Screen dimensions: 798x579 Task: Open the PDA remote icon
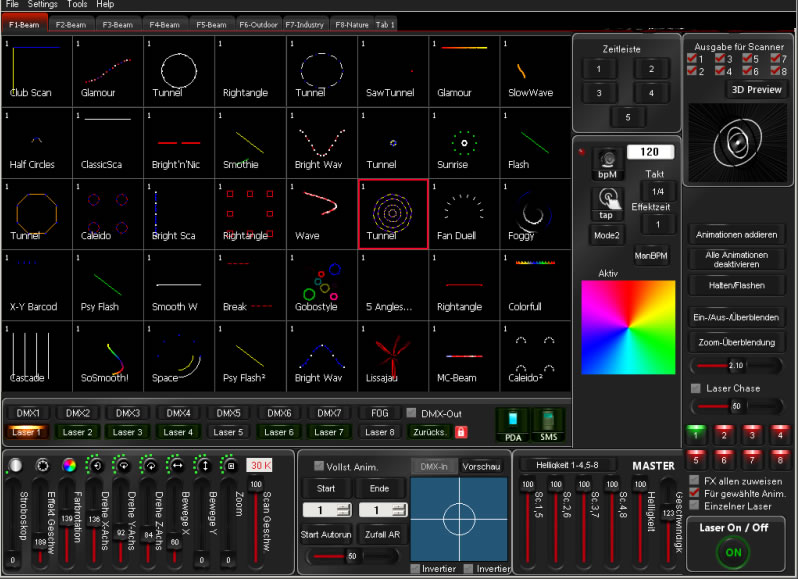click(513, 424)
